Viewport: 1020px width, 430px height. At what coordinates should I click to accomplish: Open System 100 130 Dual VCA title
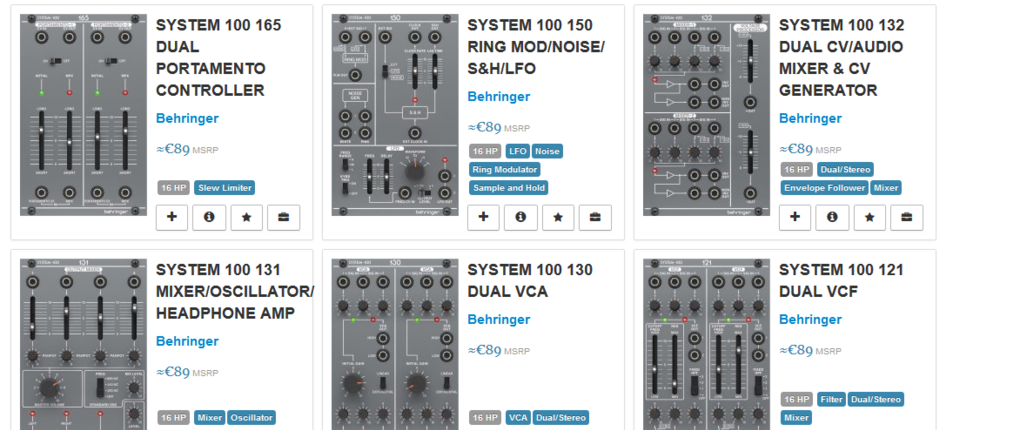[530, 280]
